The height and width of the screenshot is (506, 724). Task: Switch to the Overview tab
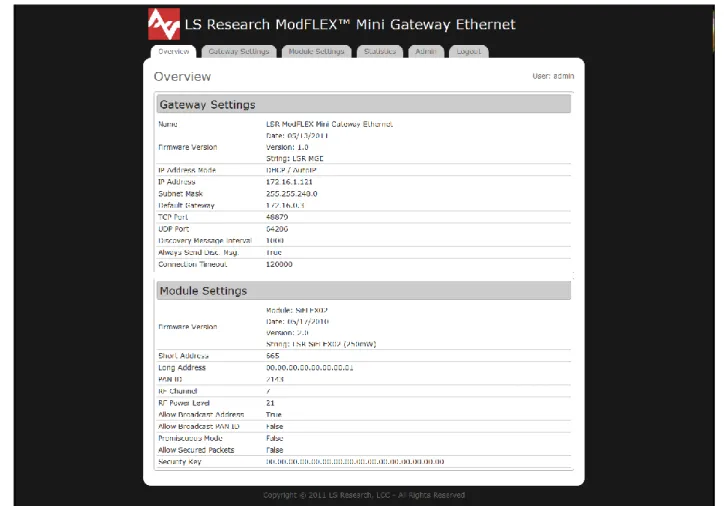click(174, 51)
